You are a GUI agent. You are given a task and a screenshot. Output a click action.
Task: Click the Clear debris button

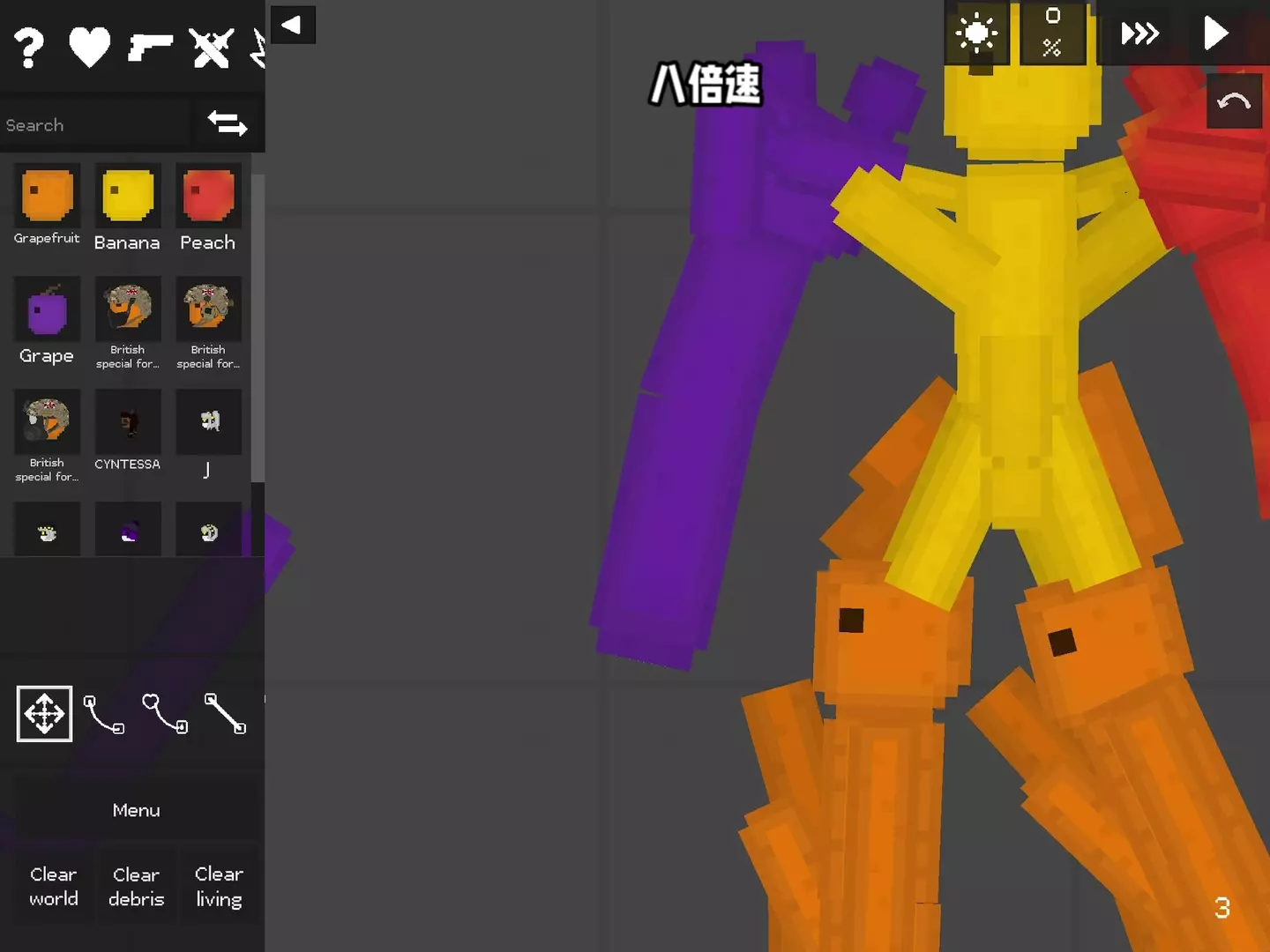tap(136, 887)
